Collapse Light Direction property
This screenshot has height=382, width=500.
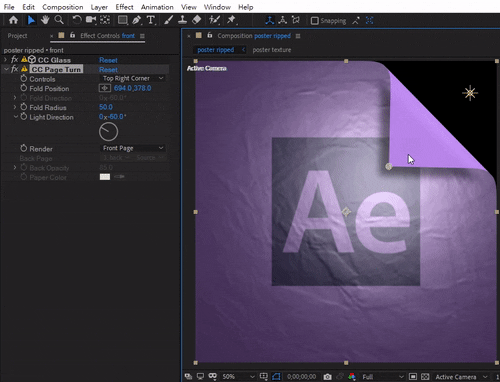point(15,117)
